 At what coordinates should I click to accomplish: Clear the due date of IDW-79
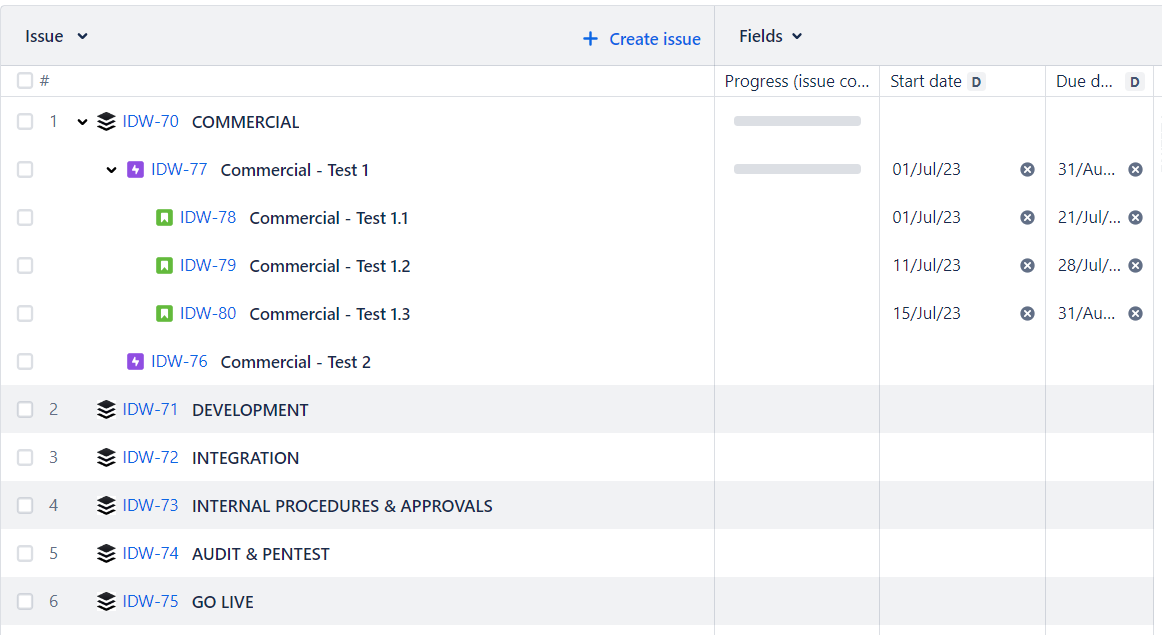pyautogui.click(x=1135, y=265)
